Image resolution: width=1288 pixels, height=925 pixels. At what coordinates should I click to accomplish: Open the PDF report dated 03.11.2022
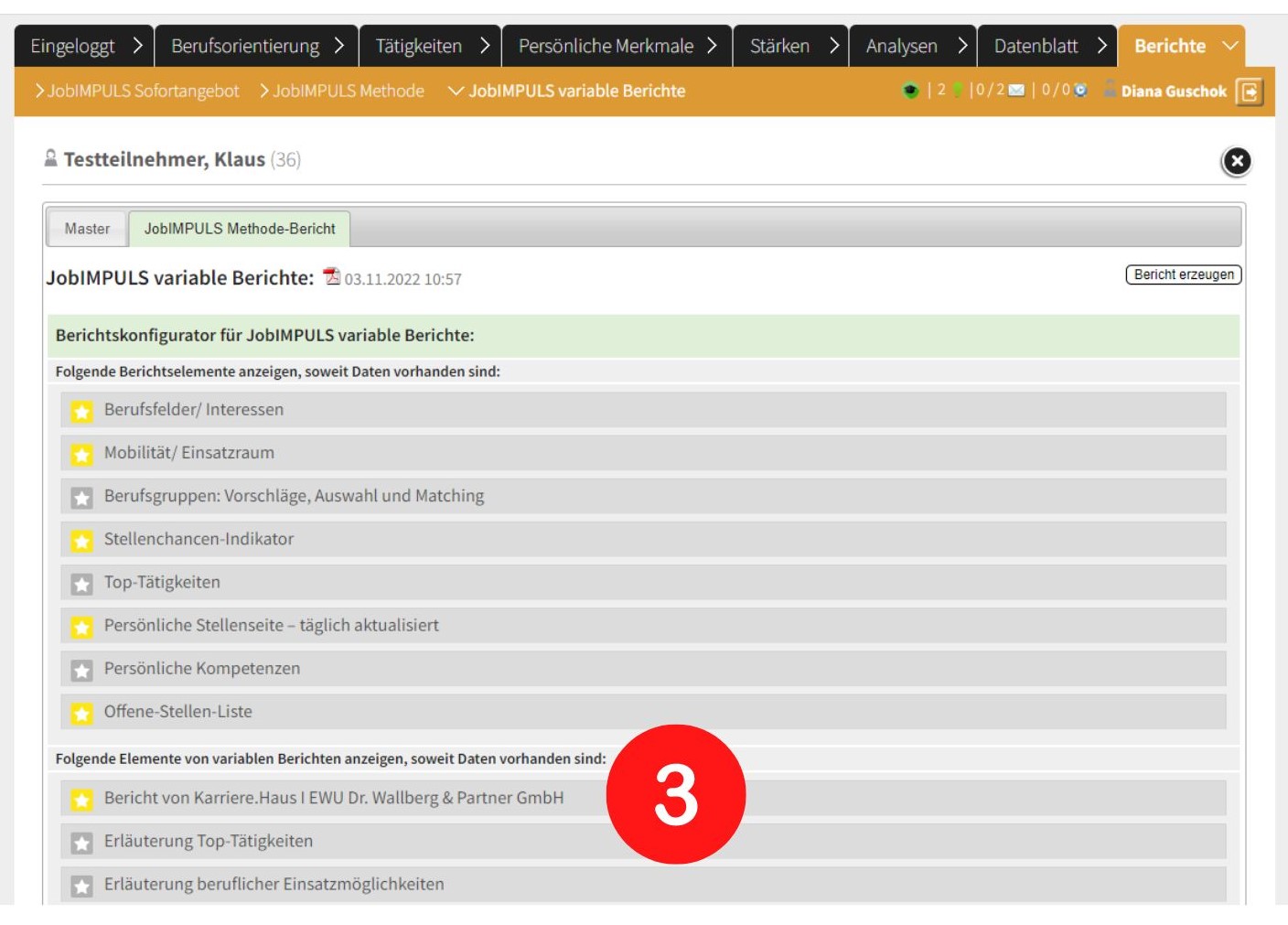[332, 277]
